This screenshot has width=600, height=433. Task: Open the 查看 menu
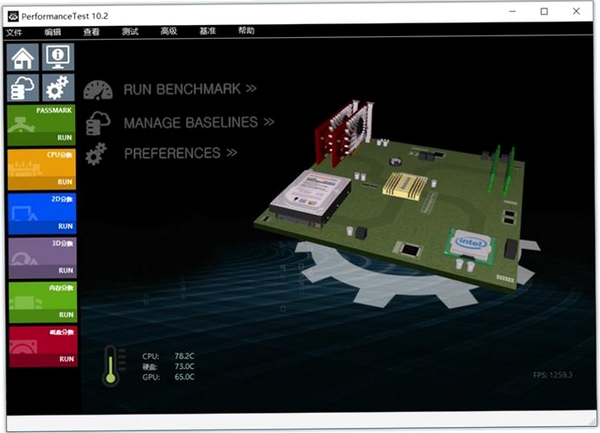tap(91, 31)
